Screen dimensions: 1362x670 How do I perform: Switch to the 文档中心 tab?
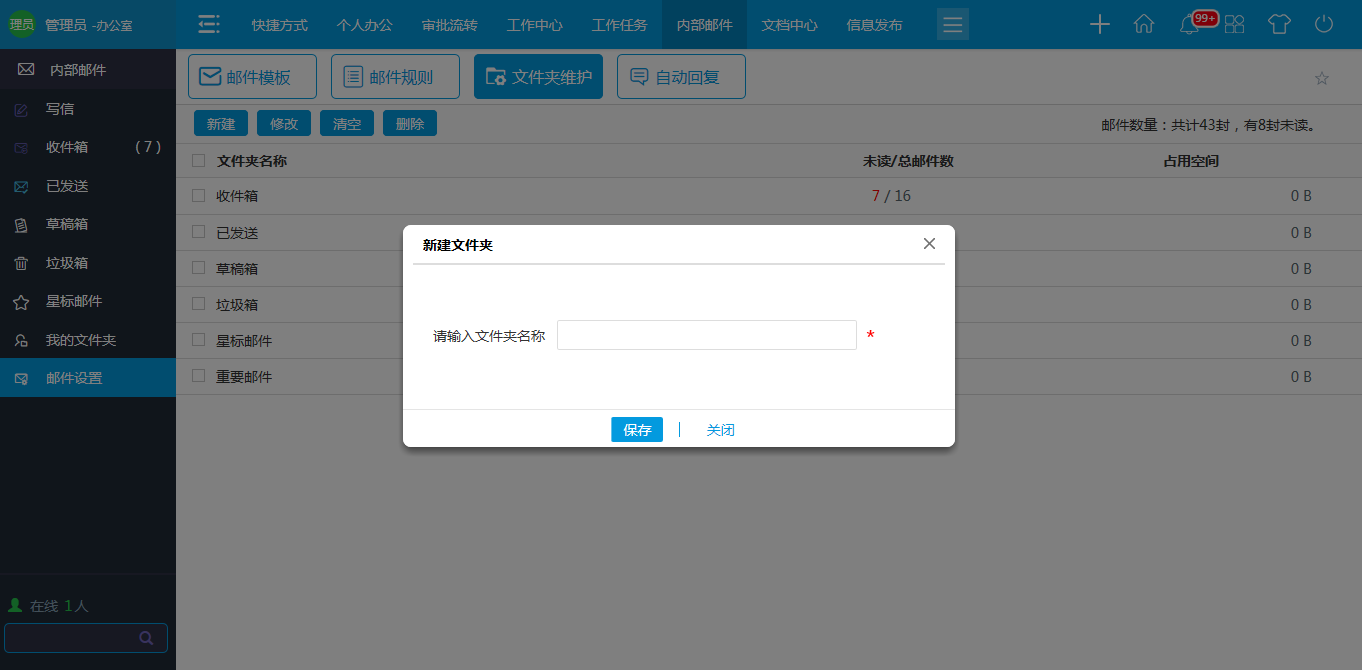789,23
